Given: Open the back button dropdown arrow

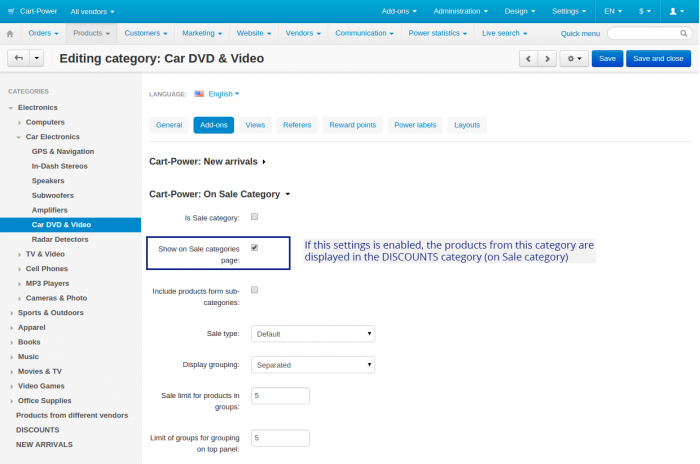Looking at the screenshot, I should (x=37, y=58).
